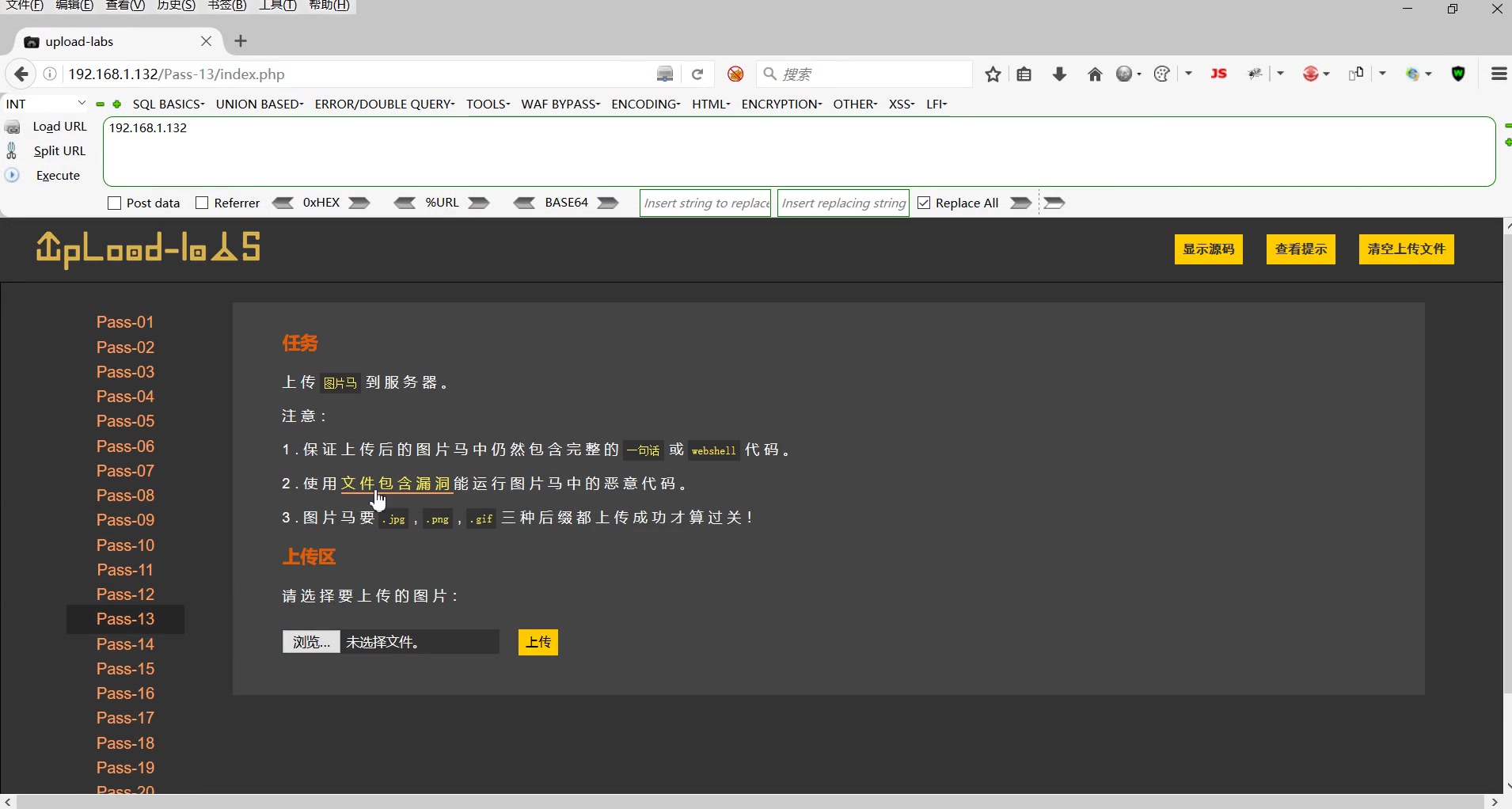This screenshot has width=1512, height=809.
Task: Open Pass-01 in the sidebar
Action: (125, 322)
